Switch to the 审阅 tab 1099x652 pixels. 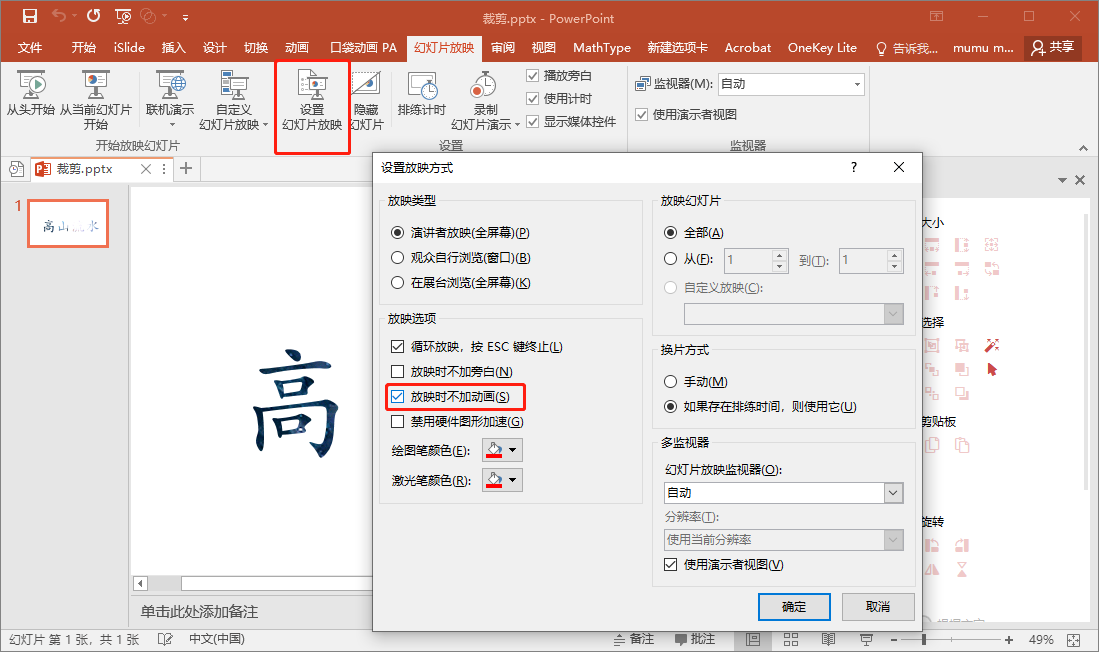(x=503, y=48)
